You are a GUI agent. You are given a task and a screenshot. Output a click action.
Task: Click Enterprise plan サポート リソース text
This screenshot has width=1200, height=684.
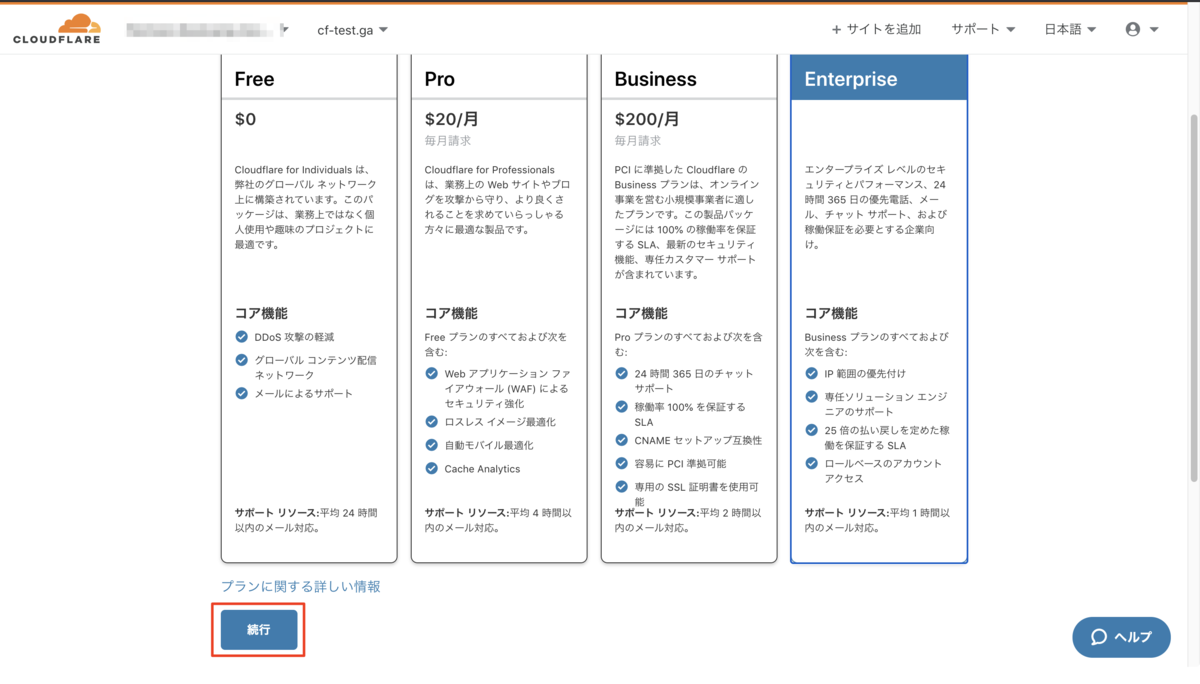point(876,520)
